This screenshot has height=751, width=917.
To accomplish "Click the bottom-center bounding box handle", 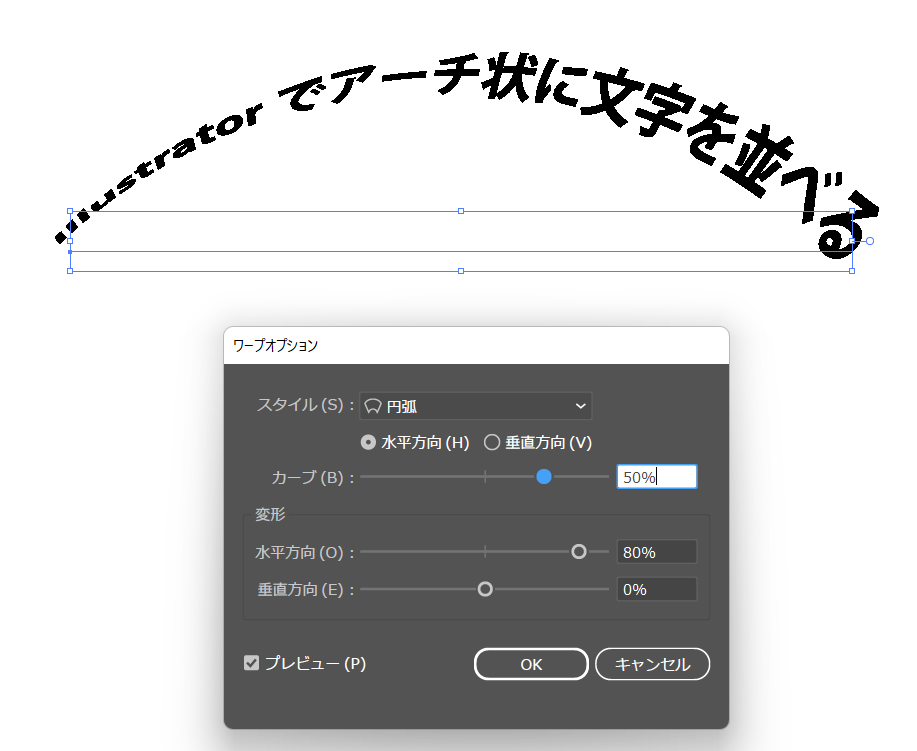I will click(461, 271).
